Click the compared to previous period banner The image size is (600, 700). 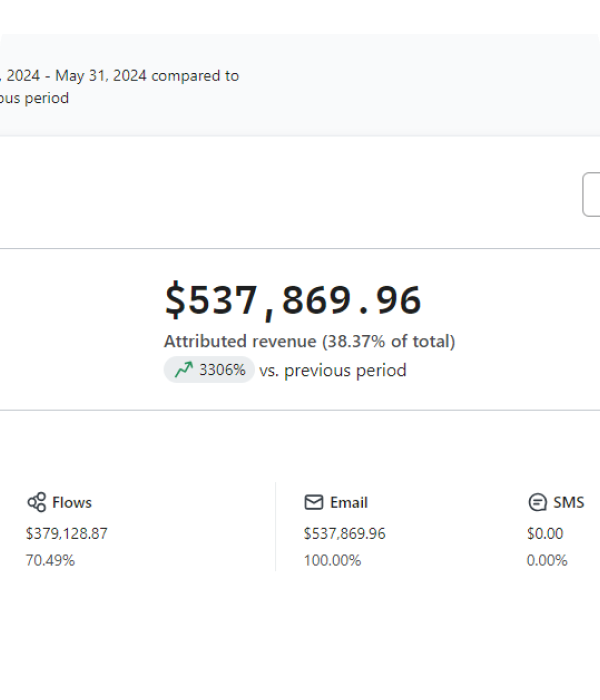coord(300,85)
